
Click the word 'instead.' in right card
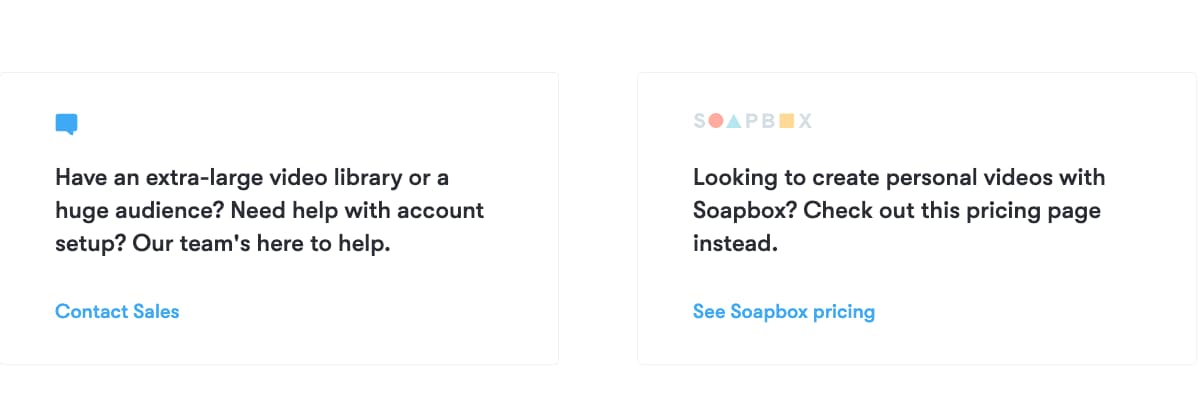tap(734, 243)
